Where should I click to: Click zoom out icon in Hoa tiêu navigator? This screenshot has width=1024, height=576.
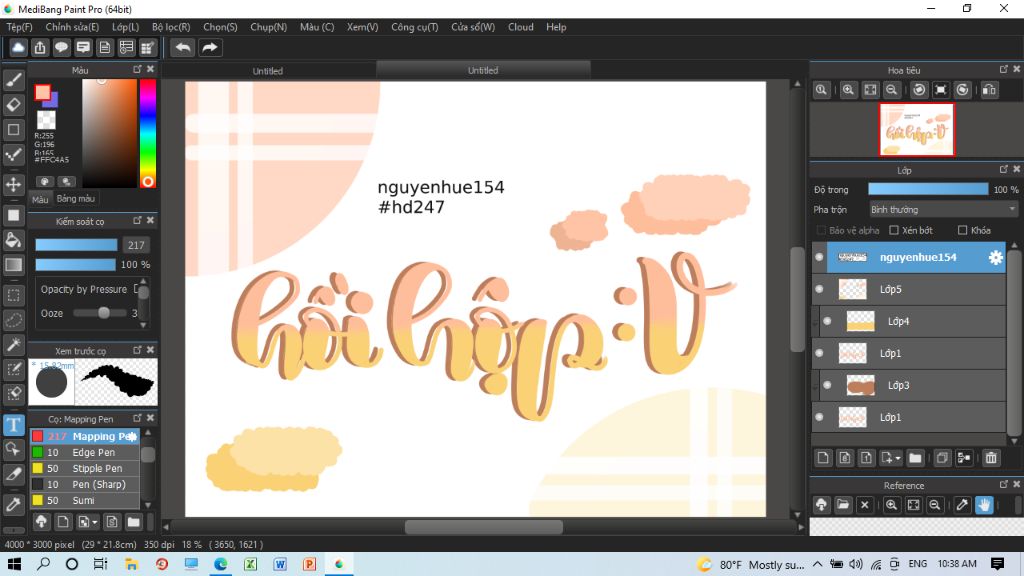(x=891, y=89)
